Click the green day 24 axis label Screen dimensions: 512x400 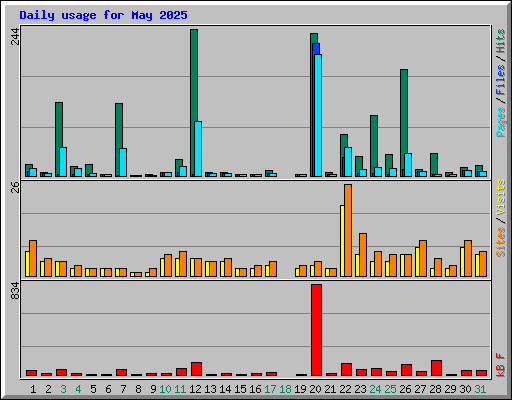(375, 389)
